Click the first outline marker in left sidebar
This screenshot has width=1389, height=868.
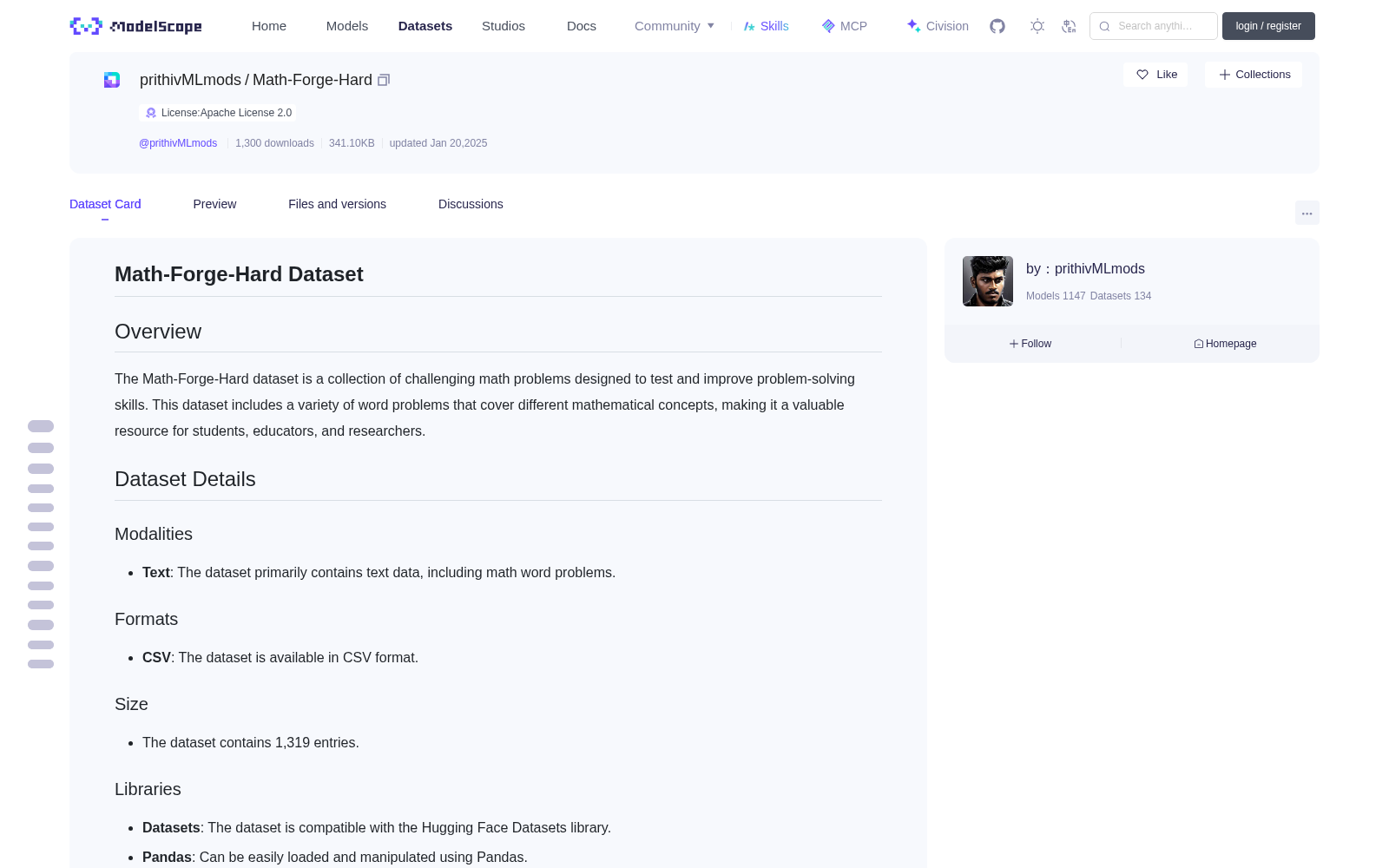41,426
